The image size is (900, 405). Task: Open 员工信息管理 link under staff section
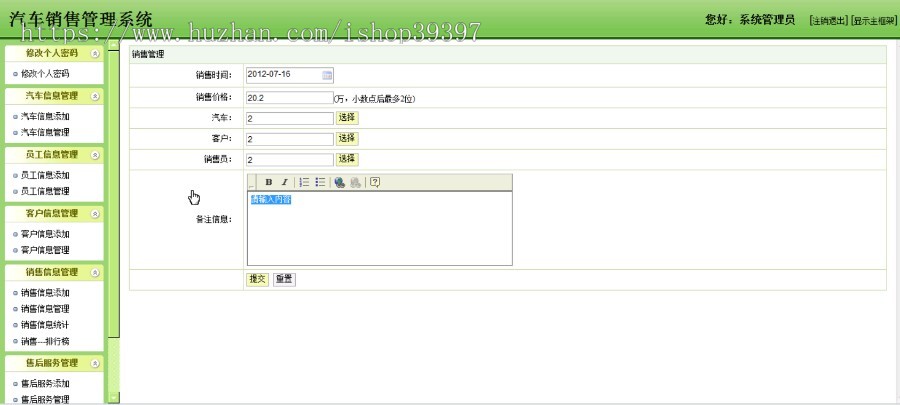[45, 191]
